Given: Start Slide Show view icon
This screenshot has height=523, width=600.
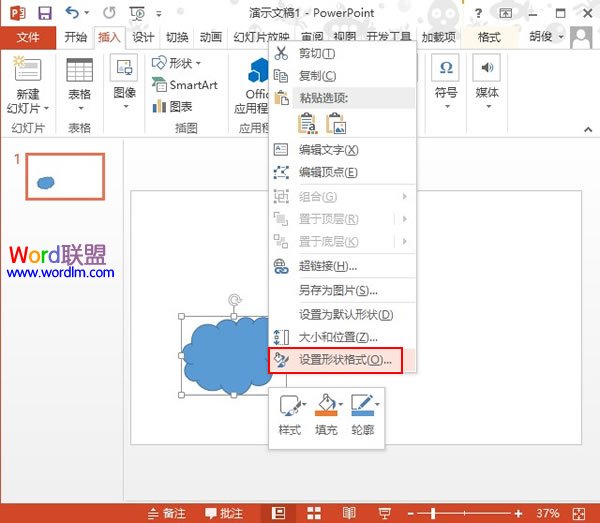Looking at the screenshot, I should 385,513.
